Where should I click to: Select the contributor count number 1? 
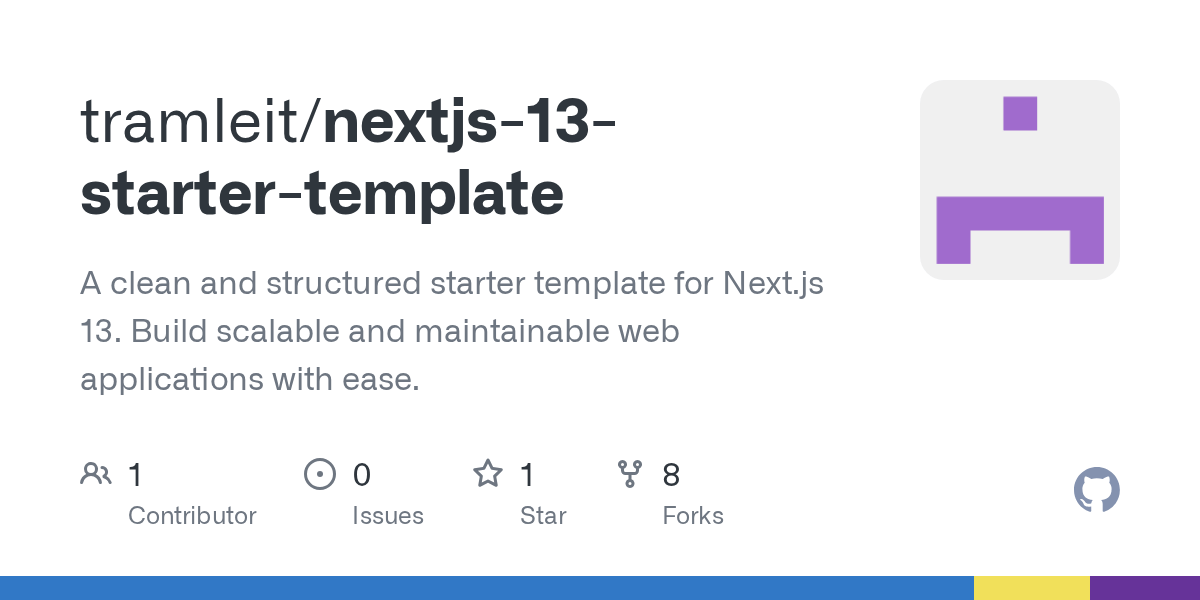(135, 475)
